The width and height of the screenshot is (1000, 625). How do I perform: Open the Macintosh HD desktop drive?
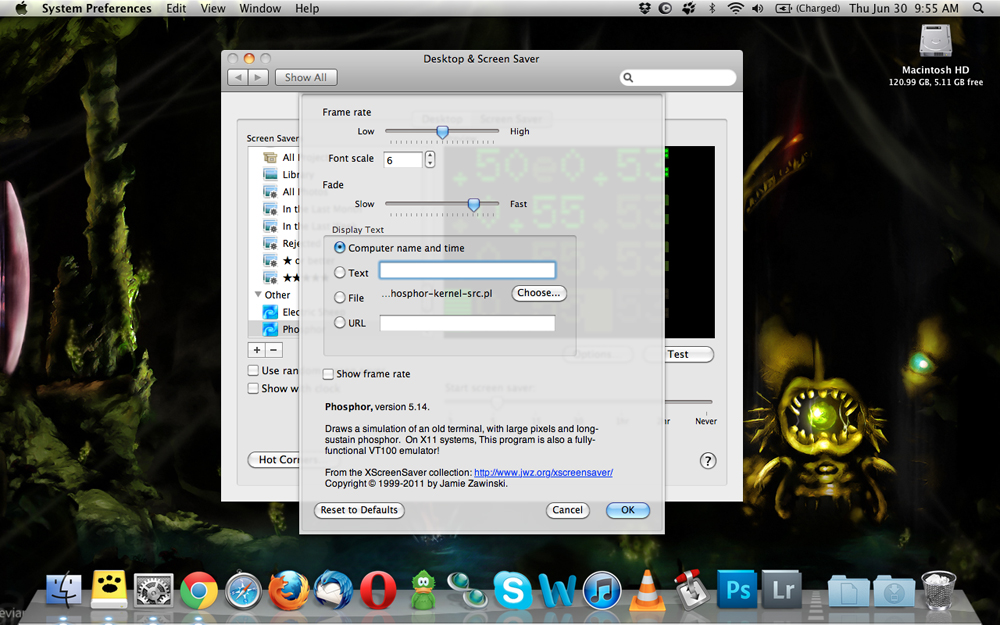(x=936, y=41)
